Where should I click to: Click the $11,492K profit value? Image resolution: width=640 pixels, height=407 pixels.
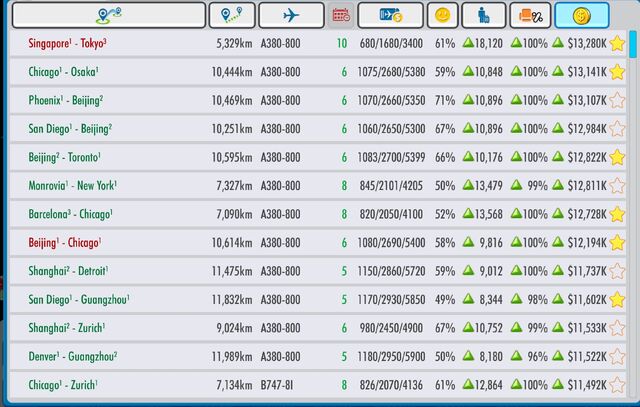pyautogui.click(x=587, y=385)
